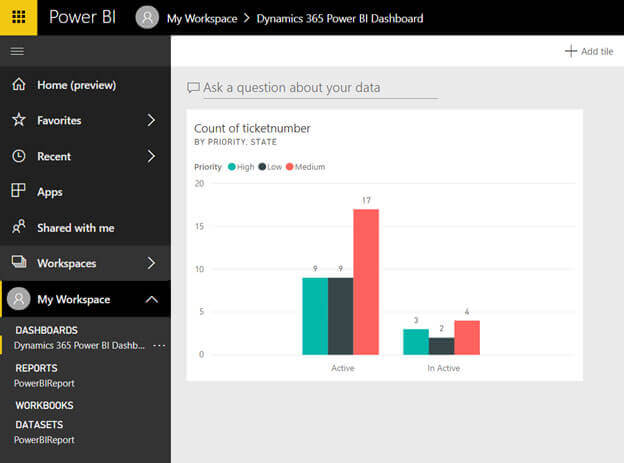
Task: Select In Active High bar labeled 3
Action: click(x=416, y=342)
